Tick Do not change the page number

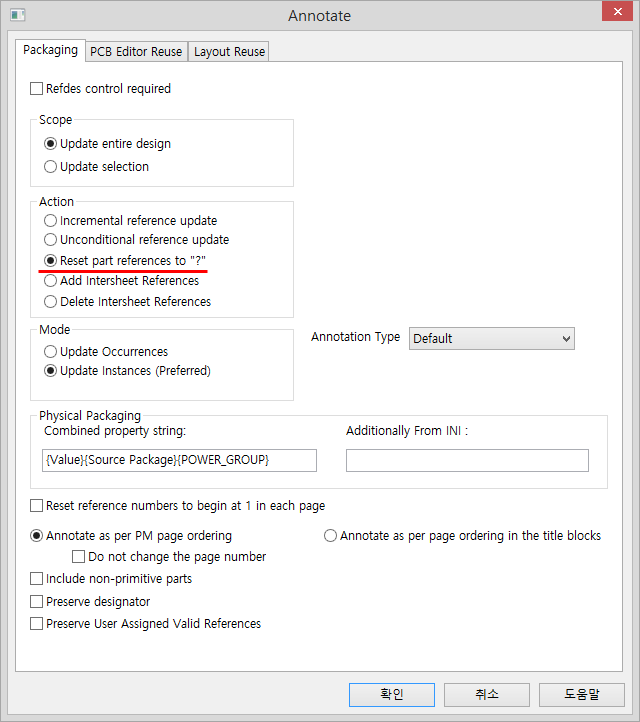click(x=78, y=556)
